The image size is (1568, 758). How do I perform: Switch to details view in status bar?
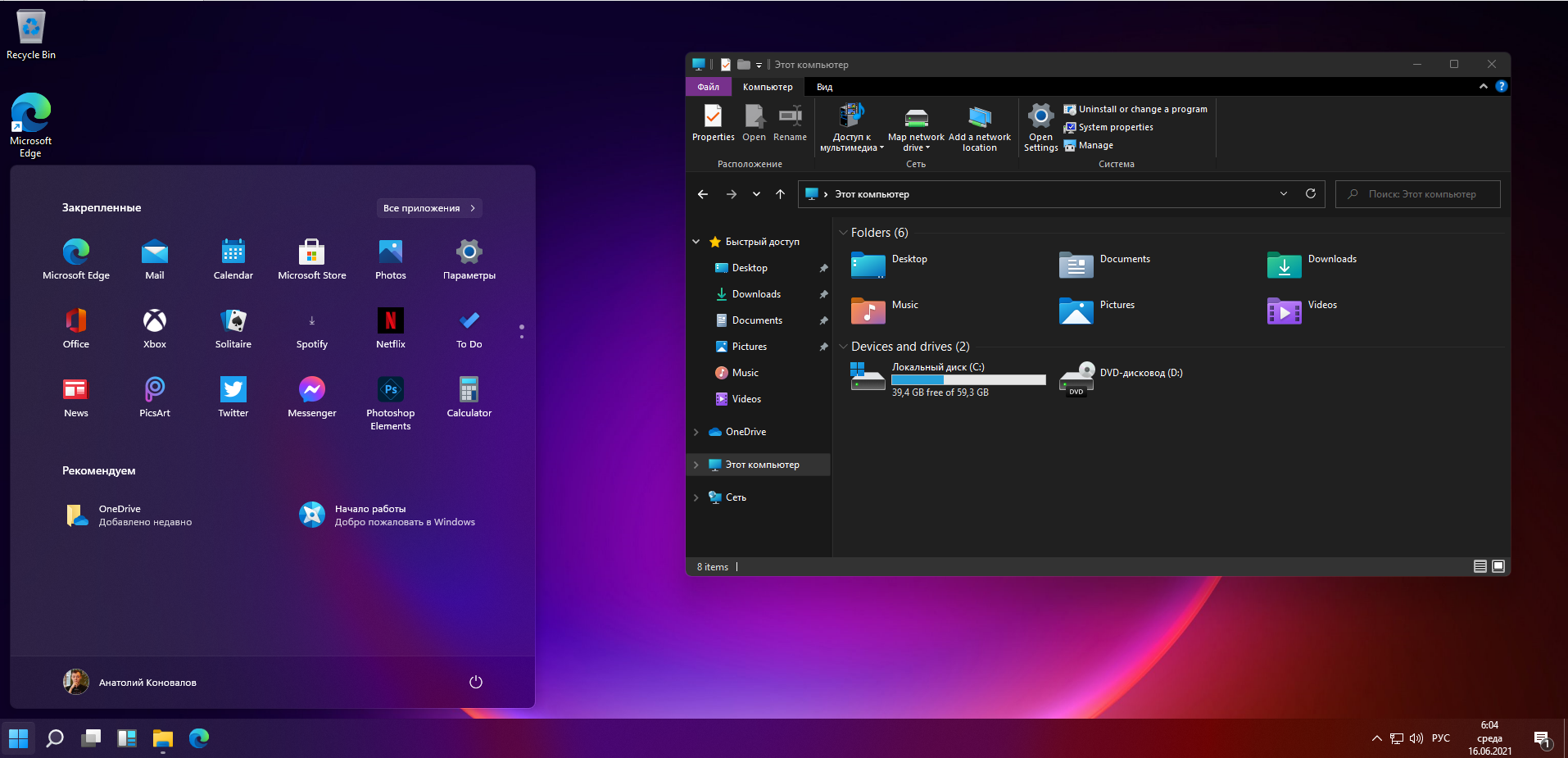coord(1480,566)
